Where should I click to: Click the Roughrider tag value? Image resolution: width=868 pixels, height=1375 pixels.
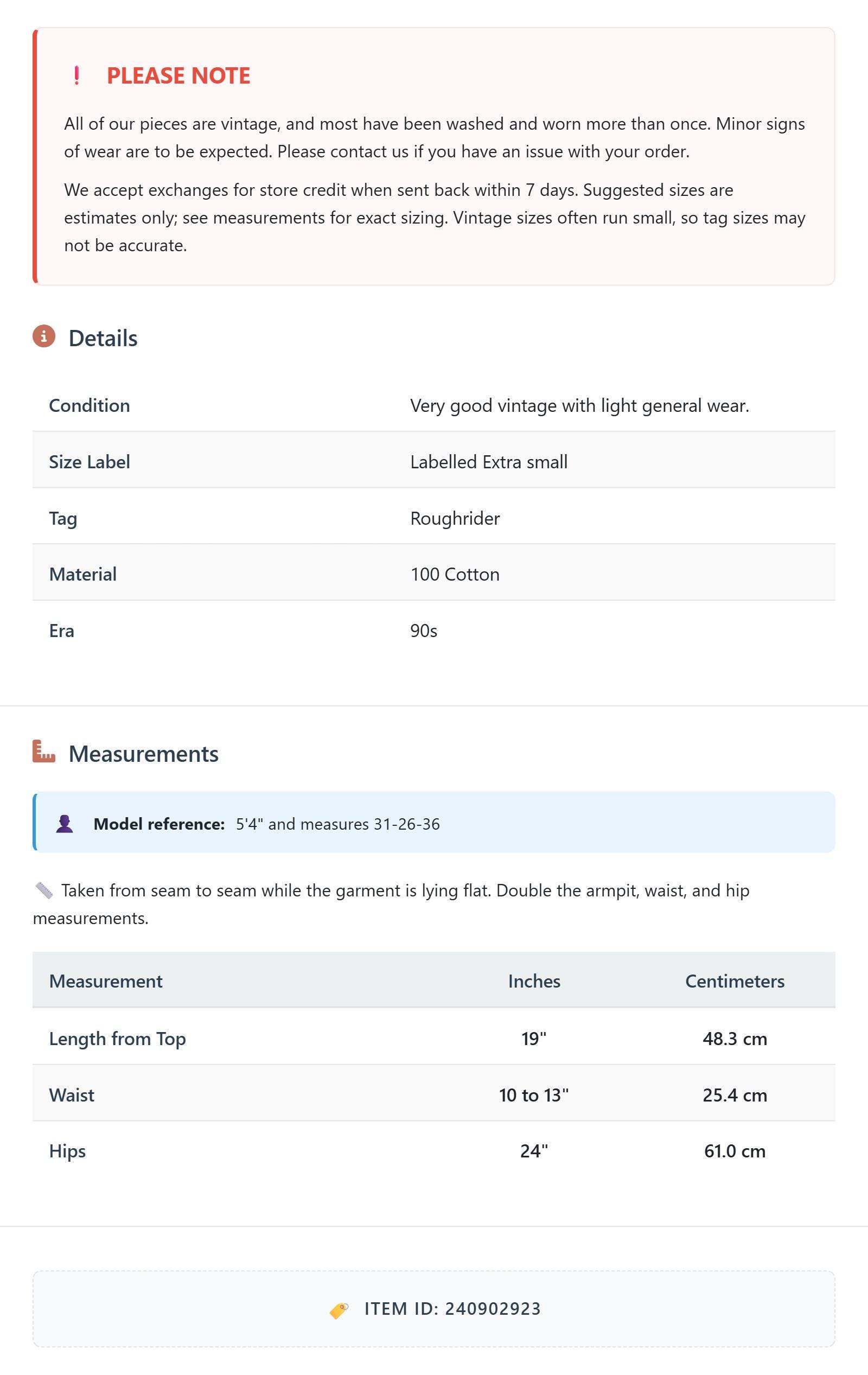click(455, 518)
